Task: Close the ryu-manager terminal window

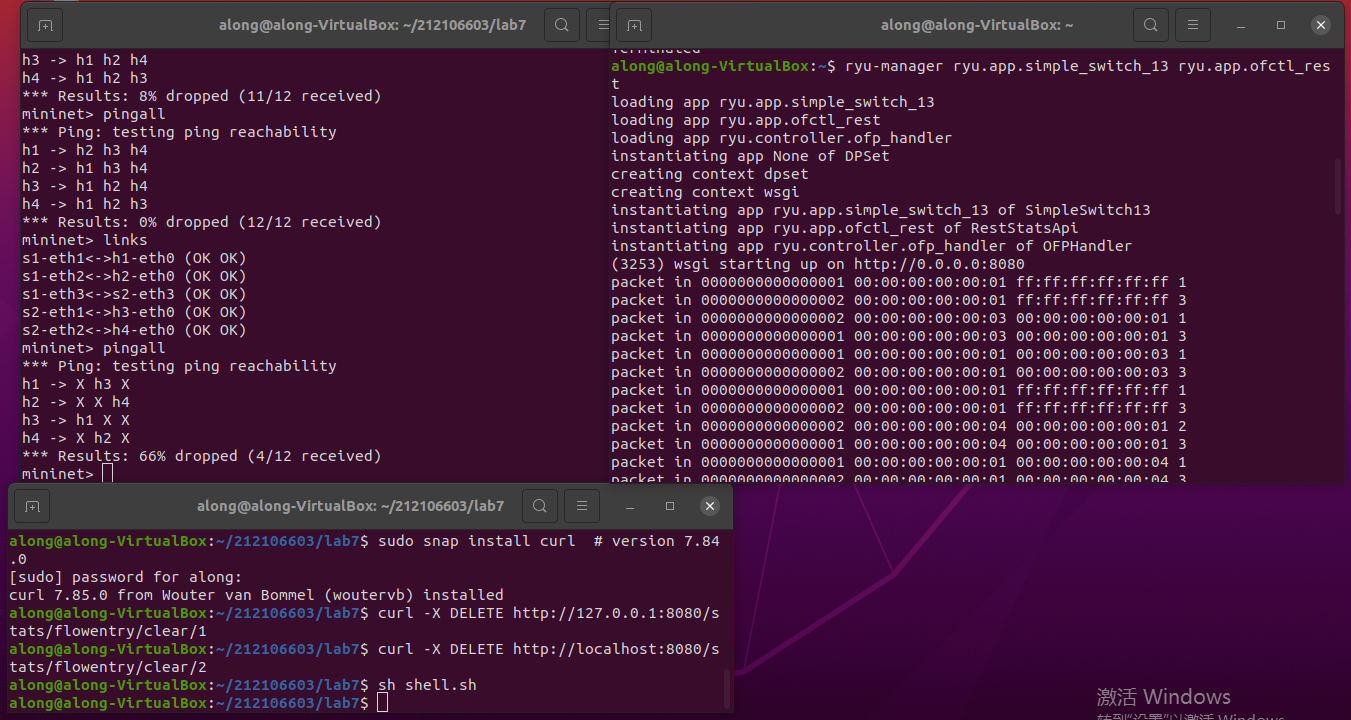Action: 1321,25
